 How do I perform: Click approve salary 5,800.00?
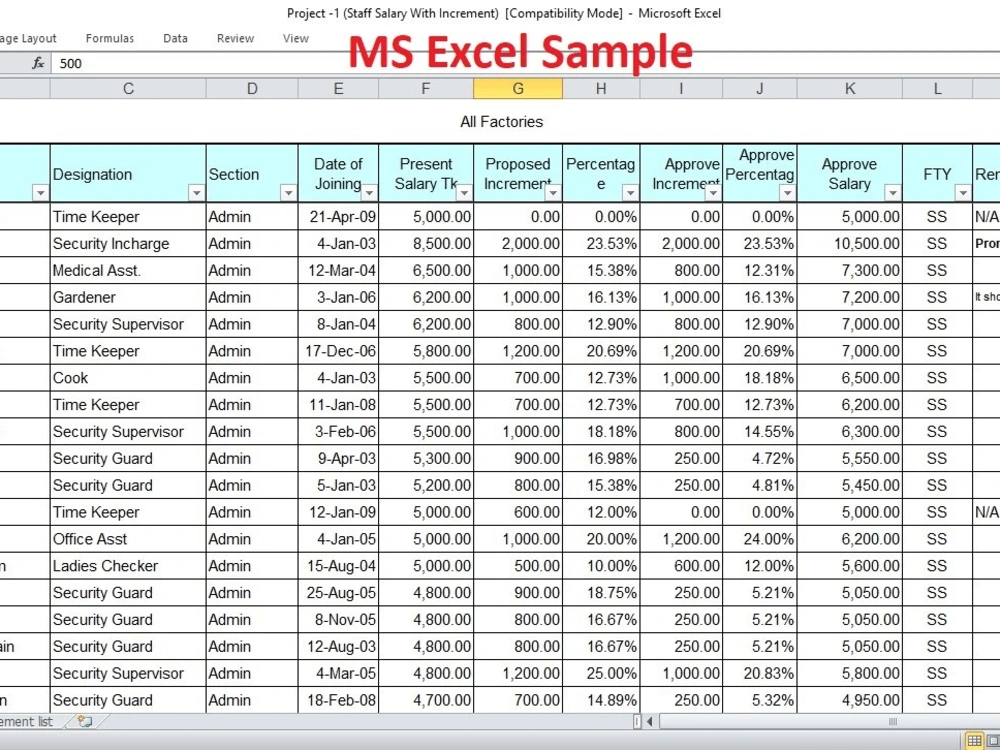pos(850,673)
